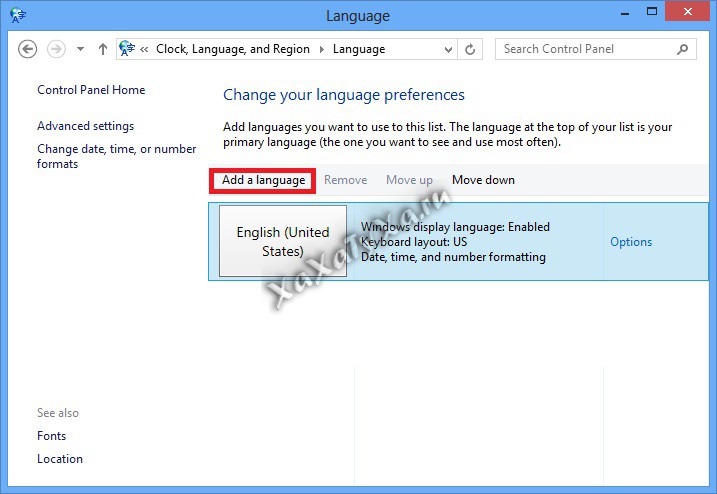Click Add a language
The width and height of the screenshot is (717, 494).
tap(263, 180)
